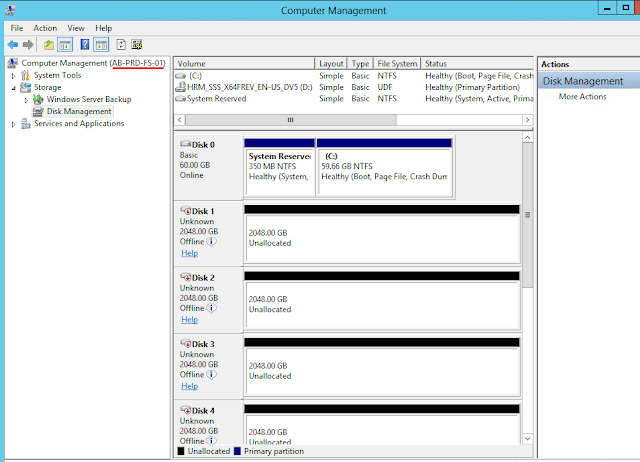Click the disk view vertical scrollbar thumb
Image resolution: width=640 pixels, height=462 pixels.
[527, 215]
